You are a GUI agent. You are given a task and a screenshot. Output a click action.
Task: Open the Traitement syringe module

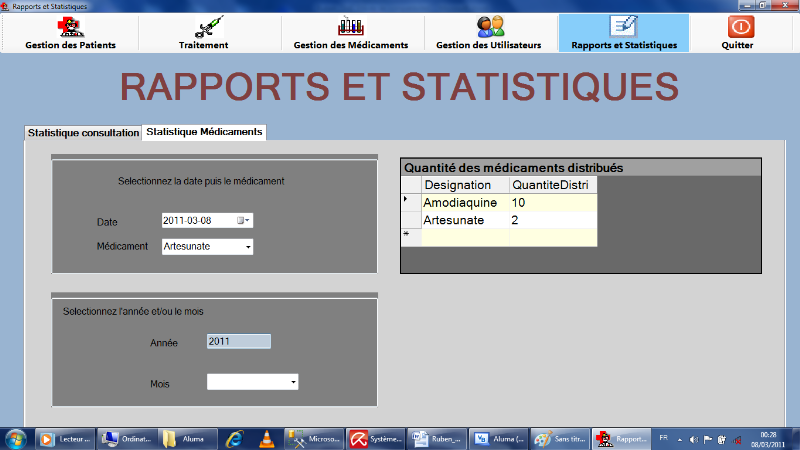(x=204, y=33)
